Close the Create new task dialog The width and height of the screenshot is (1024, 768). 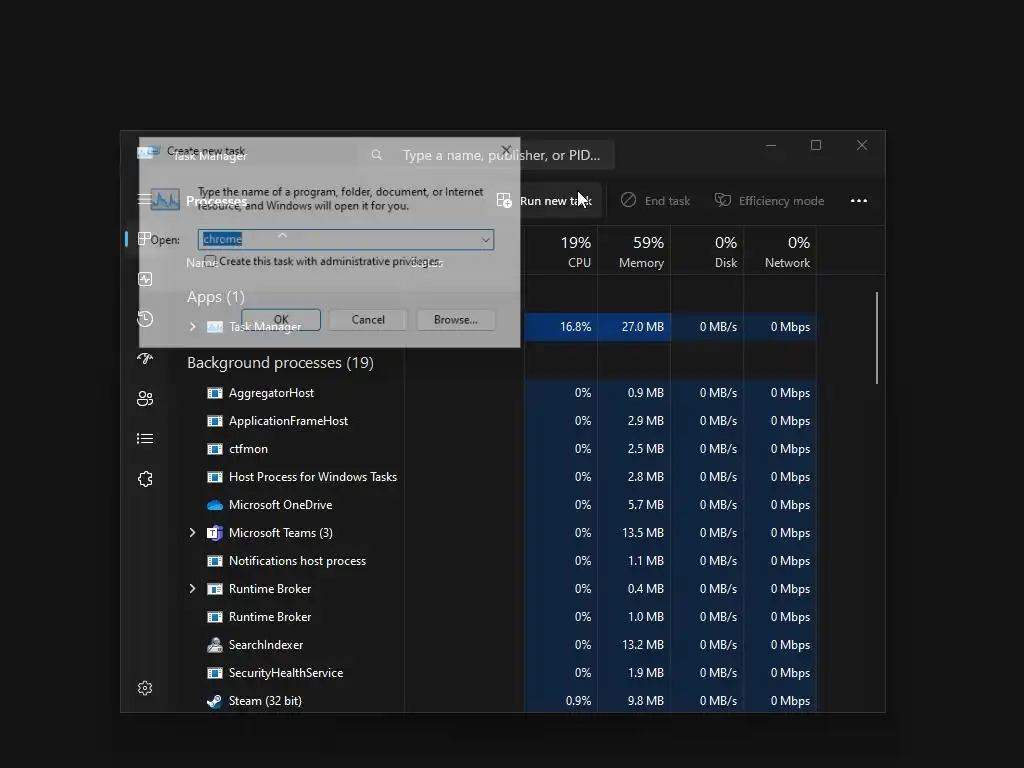(x=506, y=150)
